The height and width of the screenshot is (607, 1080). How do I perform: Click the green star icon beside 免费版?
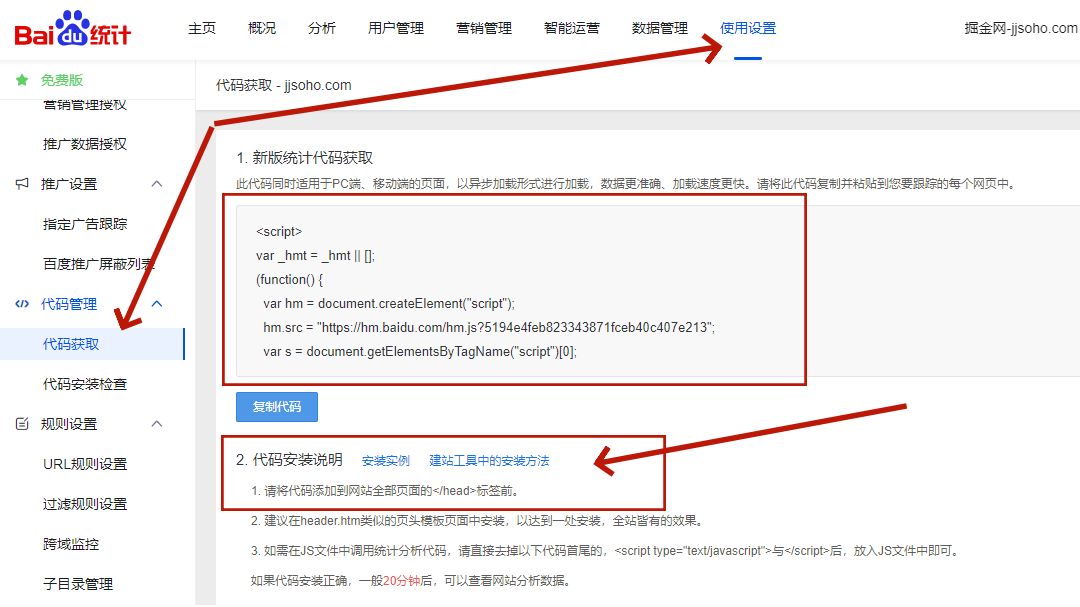[x=22, y=80]
